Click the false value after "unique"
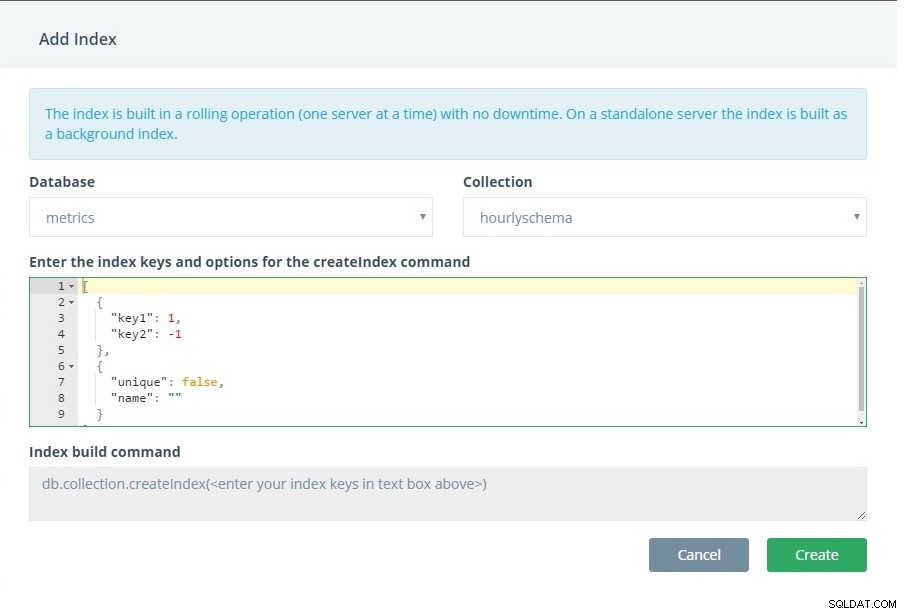The width and height of the screenshot is (906, 614). [199, 382]
